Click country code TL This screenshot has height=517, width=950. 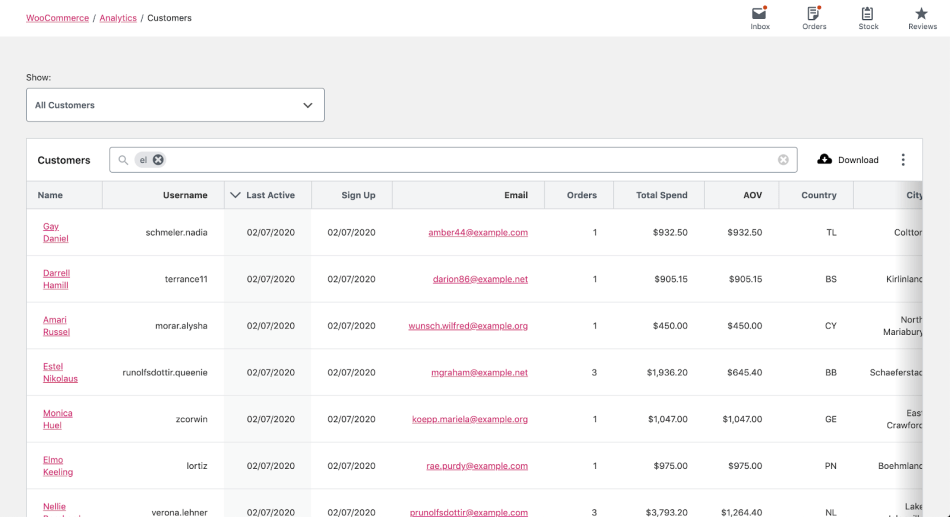click(x=831, y=232)
